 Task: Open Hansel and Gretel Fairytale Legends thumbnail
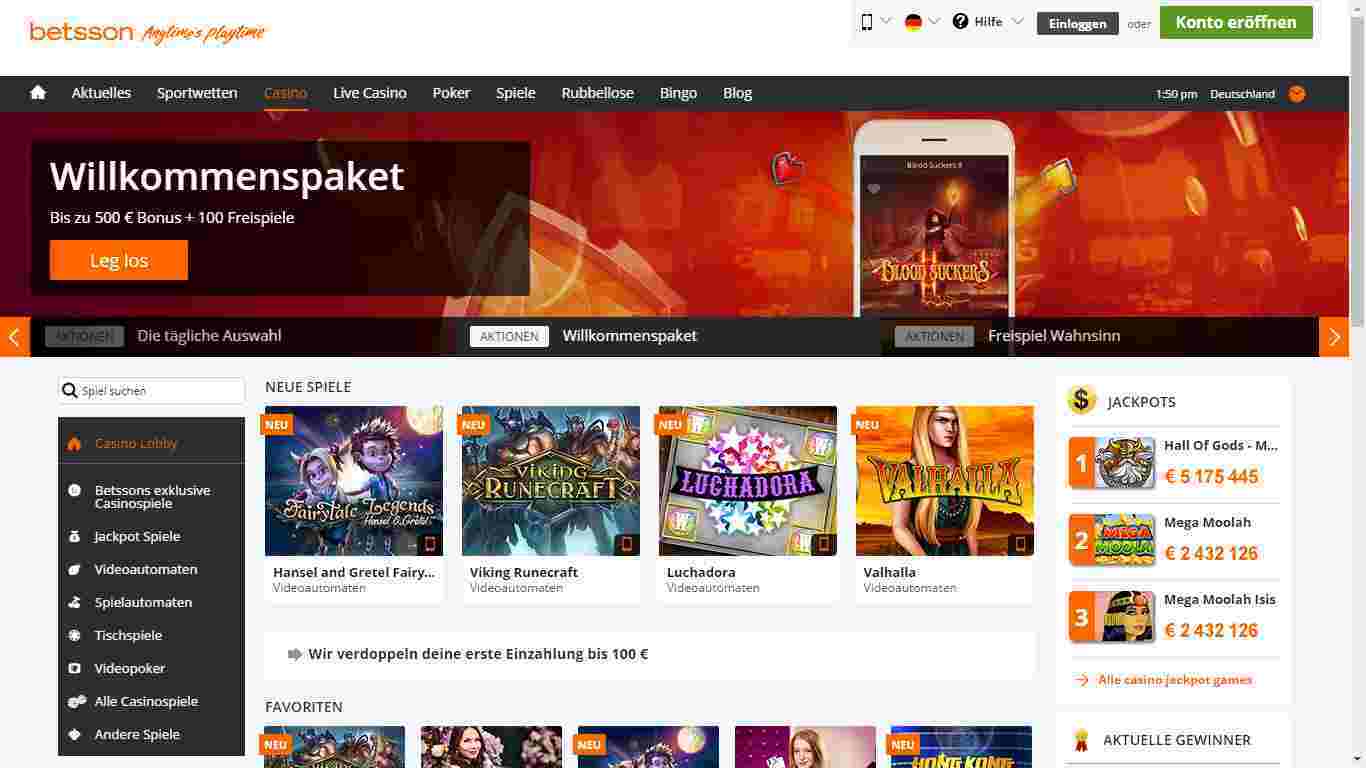pyautogui.click(x=354, y=481)
